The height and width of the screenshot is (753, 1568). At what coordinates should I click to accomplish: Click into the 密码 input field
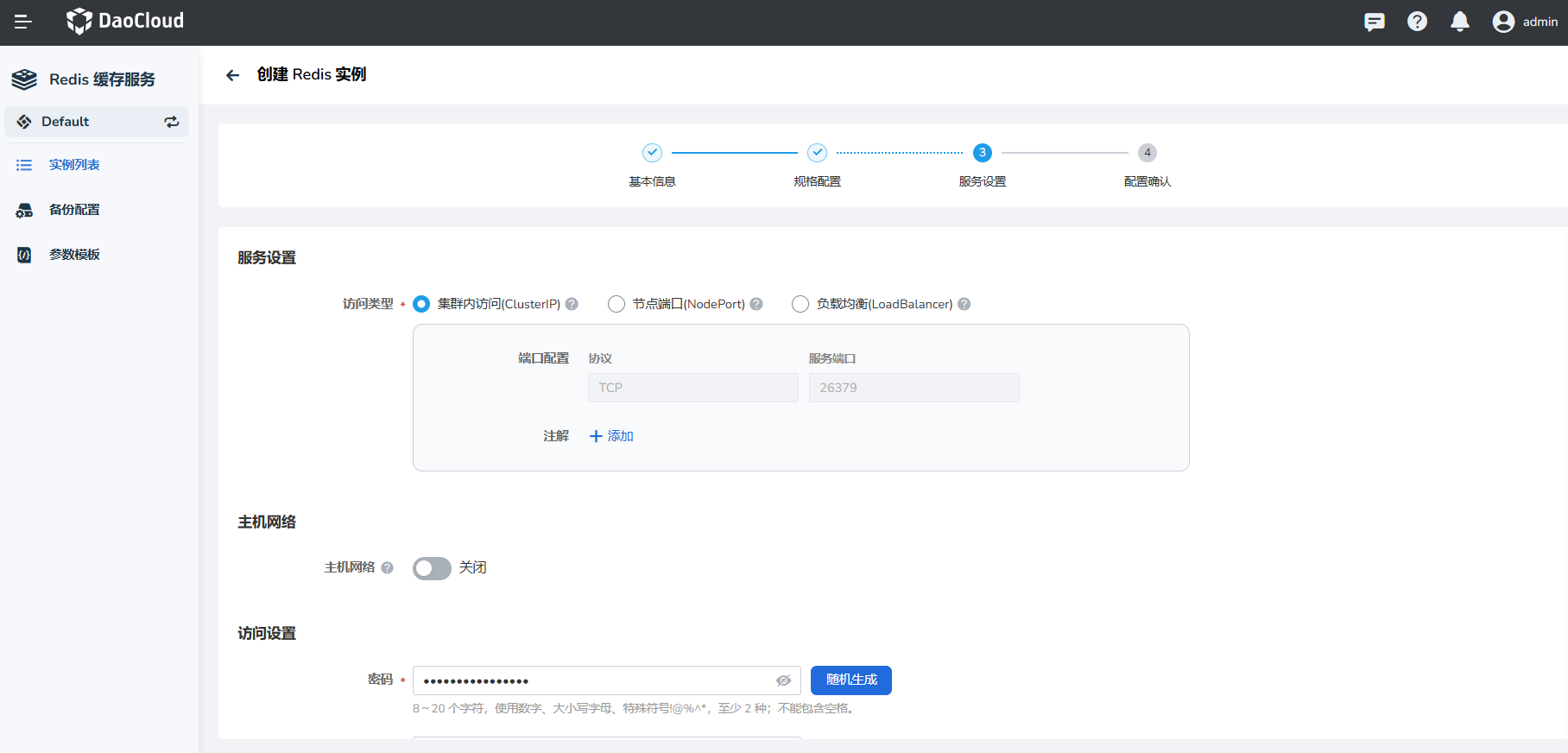click(591, 680)
